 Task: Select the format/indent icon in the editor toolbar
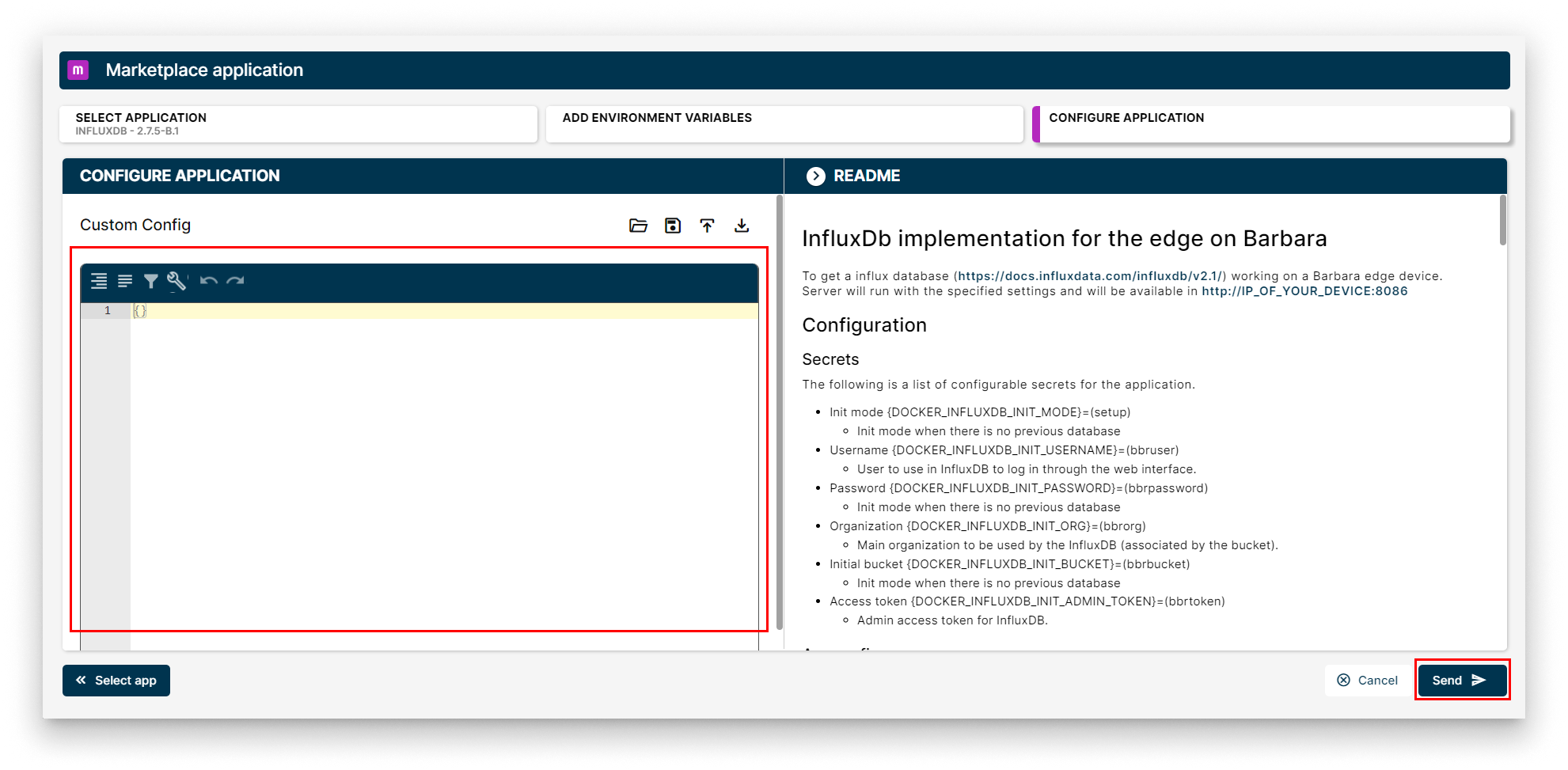[x=99, y=281]
